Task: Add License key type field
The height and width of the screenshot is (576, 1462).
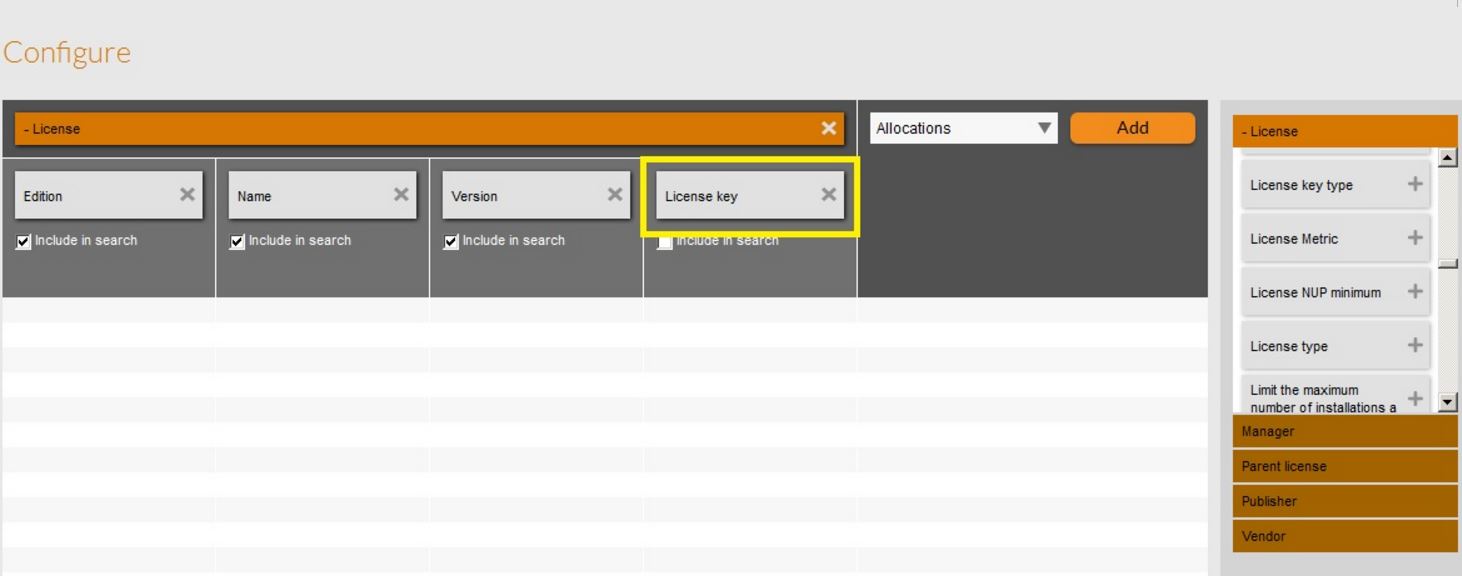Action: pyautogui.click(x=1415, y=184)
